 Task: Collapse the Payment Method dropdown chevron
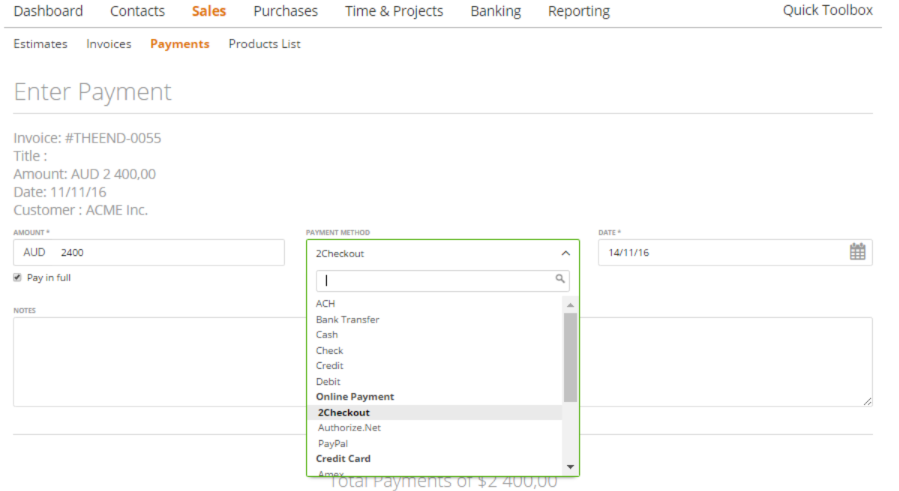click(x=565, y=253)
